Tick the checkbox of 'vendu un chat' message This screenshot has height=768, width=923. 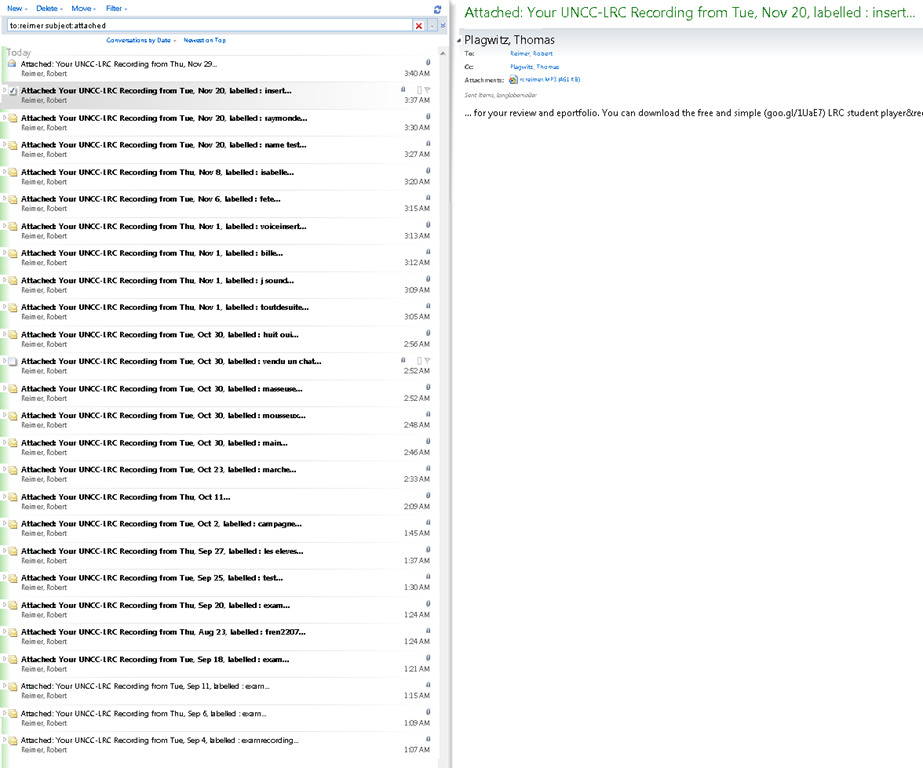13,361
